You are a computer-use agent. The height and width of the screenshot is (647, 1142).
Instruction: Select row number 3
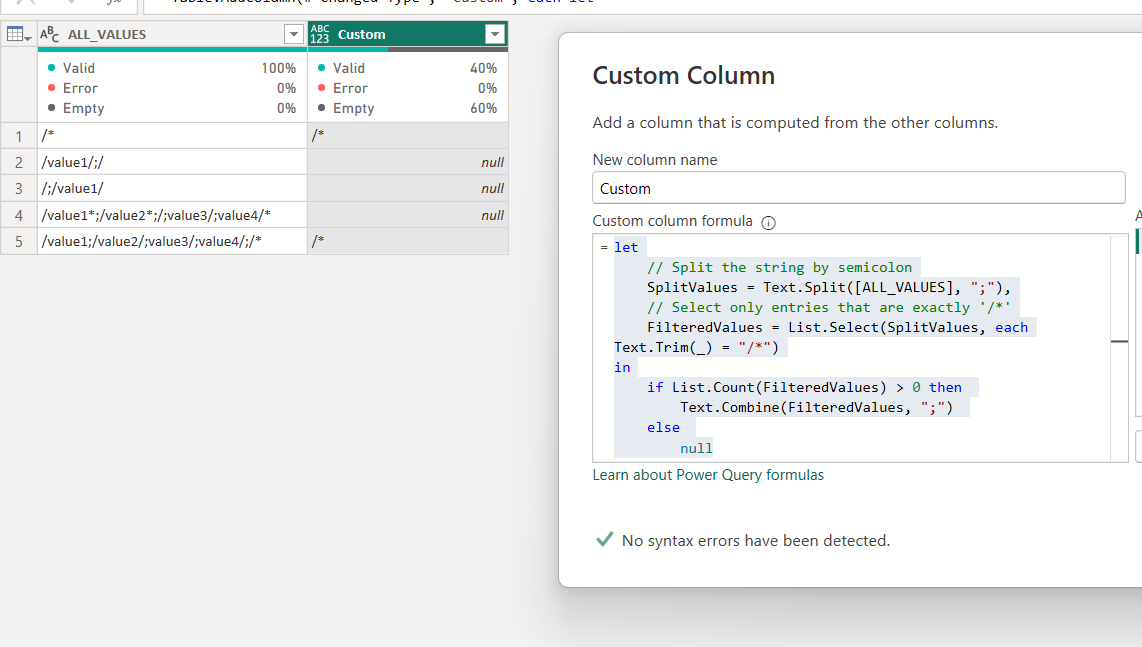pos(19,189)
